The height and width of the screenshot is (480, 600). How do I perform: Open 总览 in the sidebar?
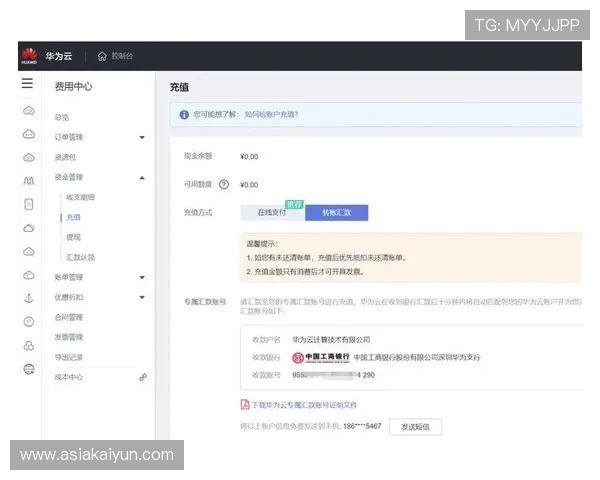62,117
